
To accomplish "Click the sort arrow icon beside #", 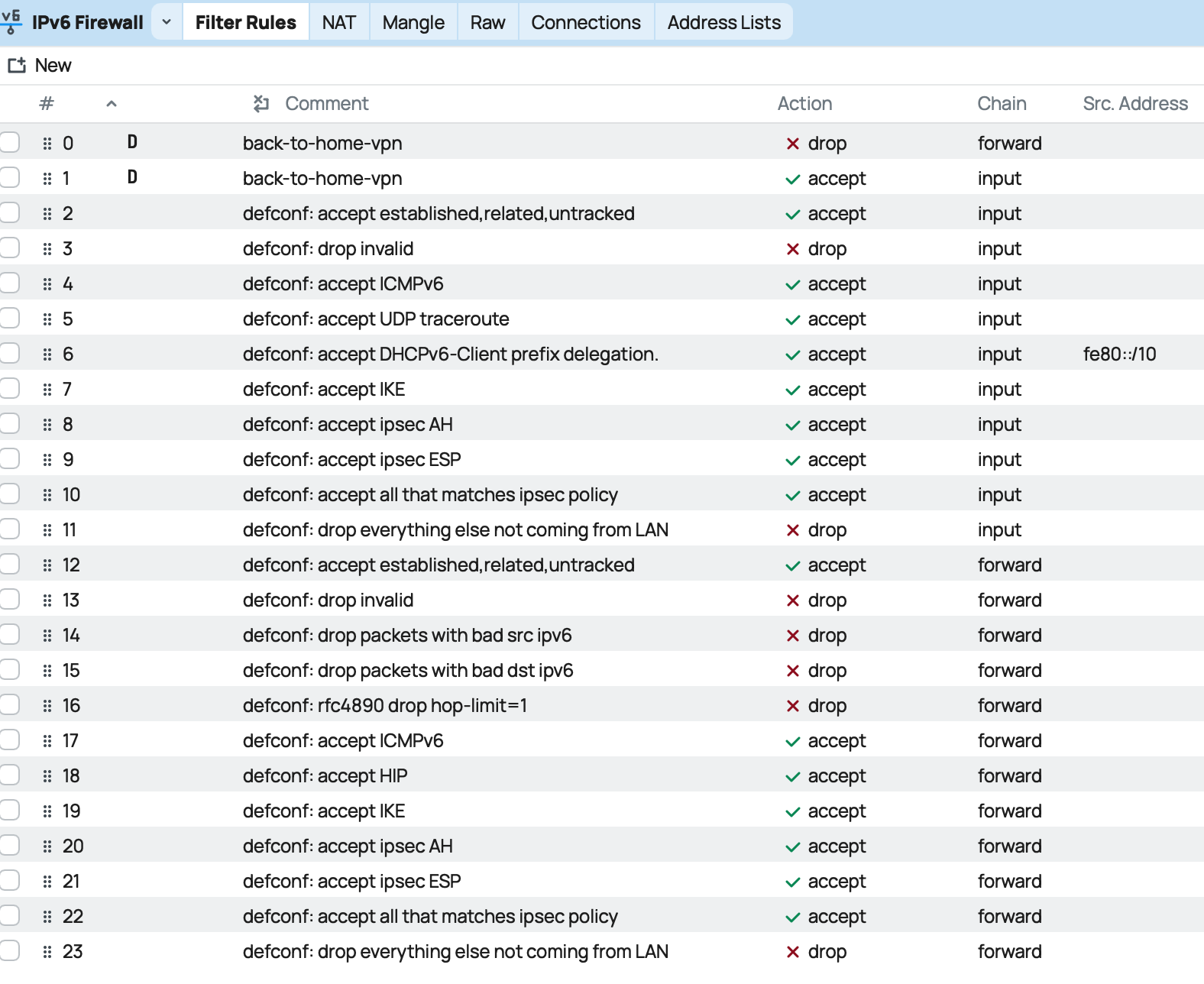I will click(112, 104).
